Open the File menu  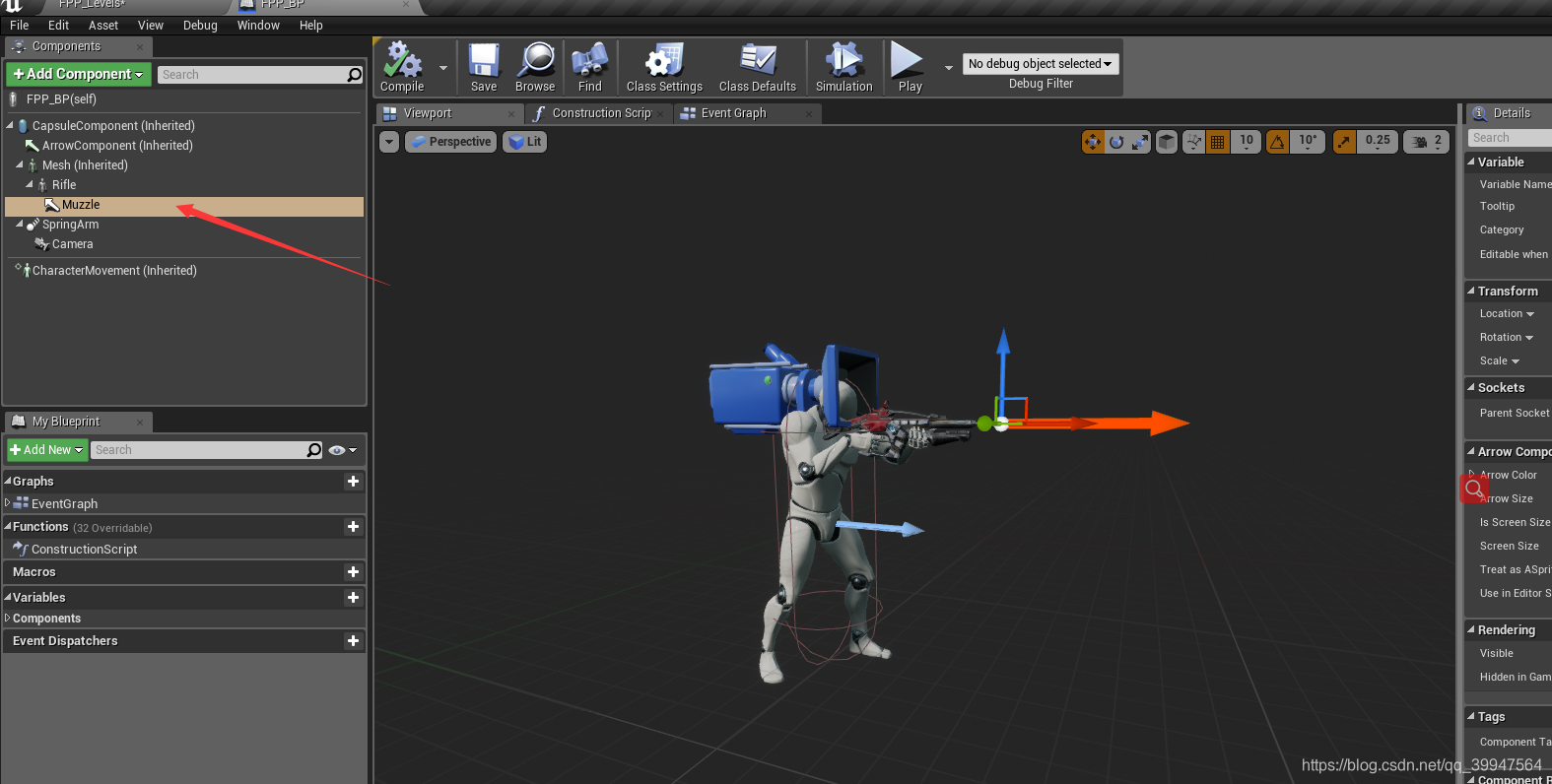pos(19,26)
